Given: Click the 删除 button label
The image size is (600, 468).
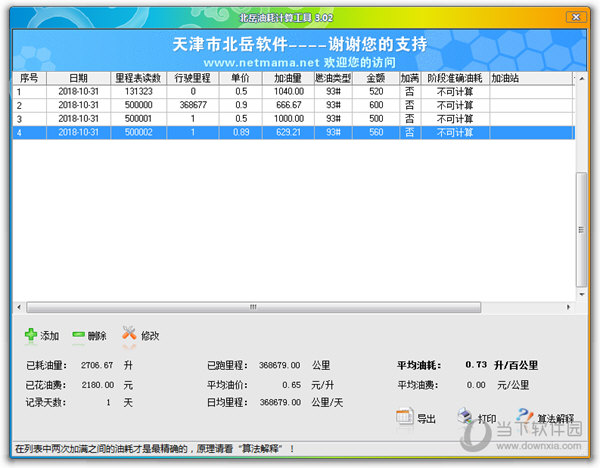Looking at the screenshot, I should click(x=97, y=336).
